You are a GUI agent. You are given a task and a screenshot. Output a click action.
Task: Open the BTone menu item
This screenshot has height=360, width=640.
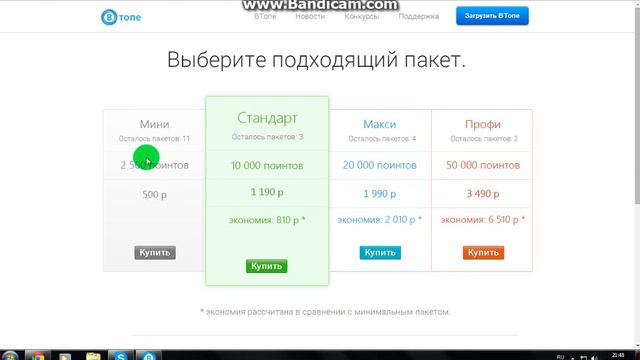[x=265, y=16]
